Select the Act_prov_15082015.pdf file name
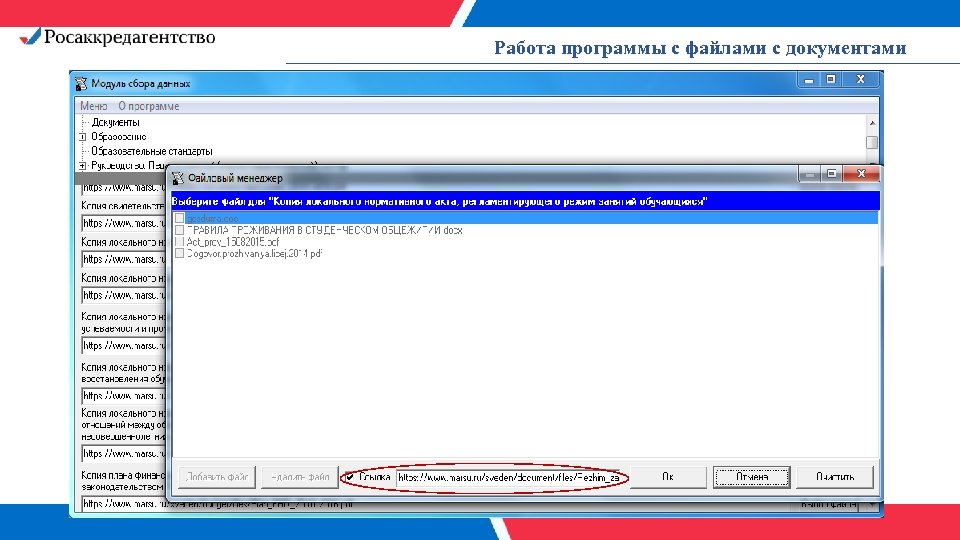 [233, 242]
